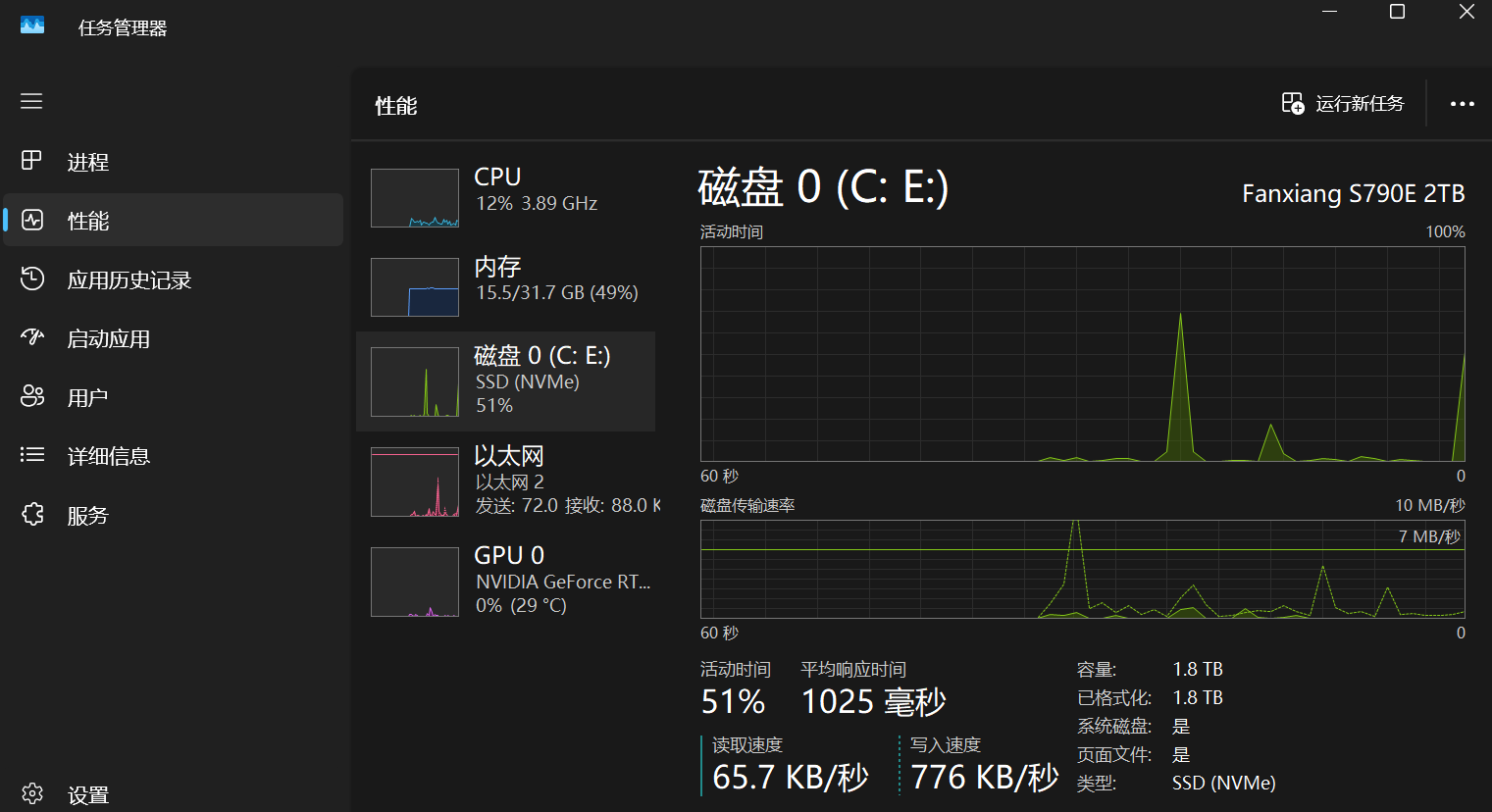Click the 活动时间 disk activity graph
1492x812 pixels.
tap(1082, 353)
